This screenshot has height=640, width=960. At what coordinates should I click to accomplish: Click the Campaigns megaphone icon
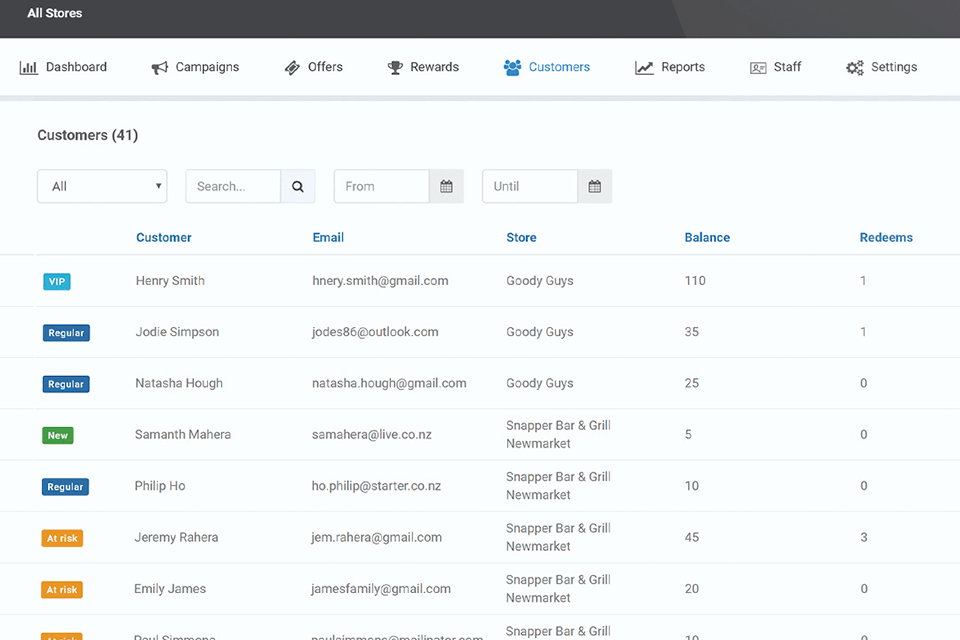click(x=160, y=68)
